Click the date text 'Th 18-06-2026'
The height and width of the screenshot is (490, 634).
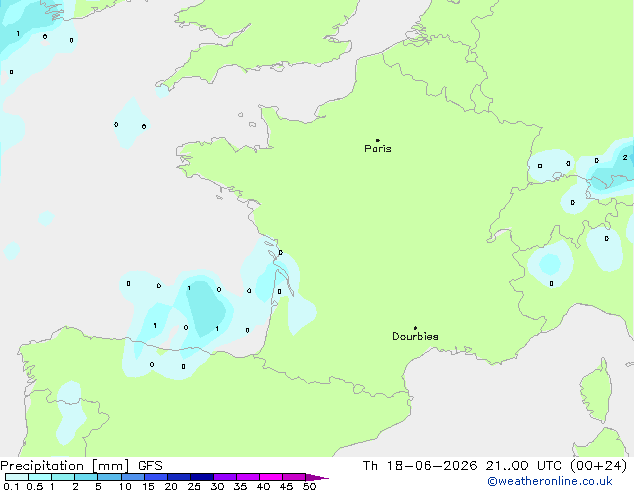[420, 466]
